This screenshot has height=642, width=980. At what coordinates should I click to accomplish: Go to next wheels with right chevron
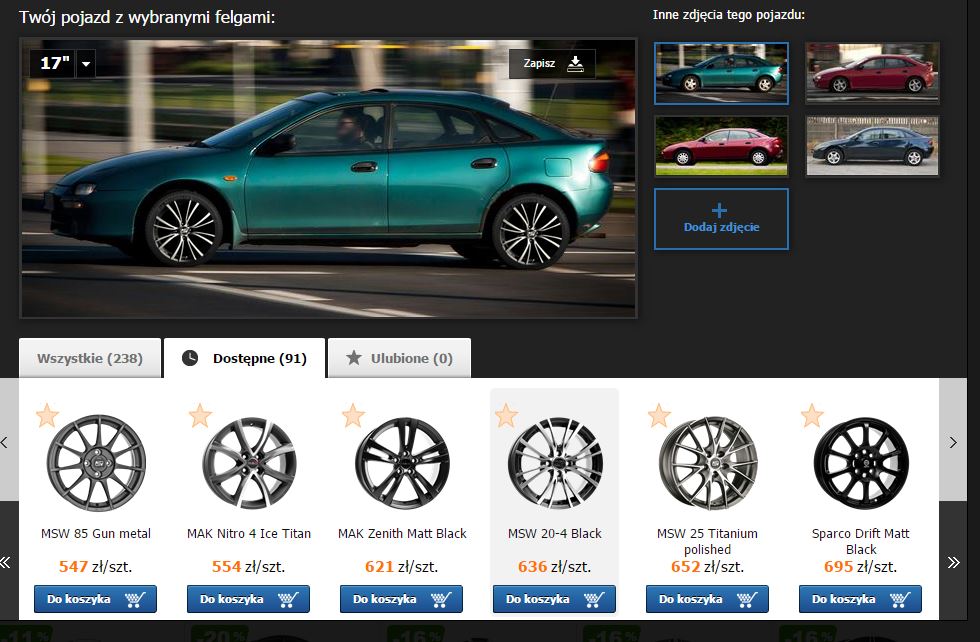click(x=953, y=443)
